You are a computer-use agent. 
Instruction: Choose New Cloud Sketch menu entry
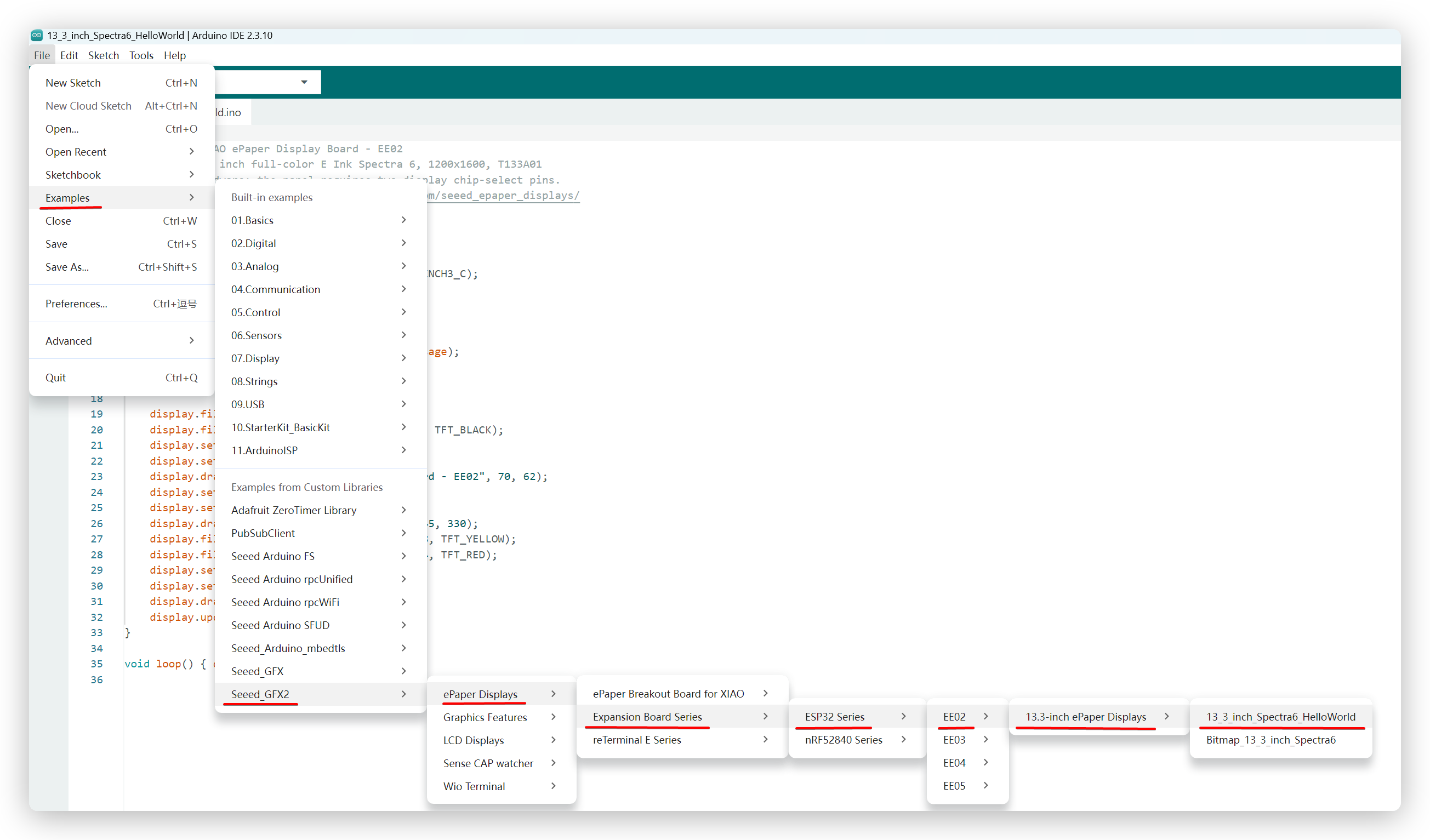tap(122, 106)
